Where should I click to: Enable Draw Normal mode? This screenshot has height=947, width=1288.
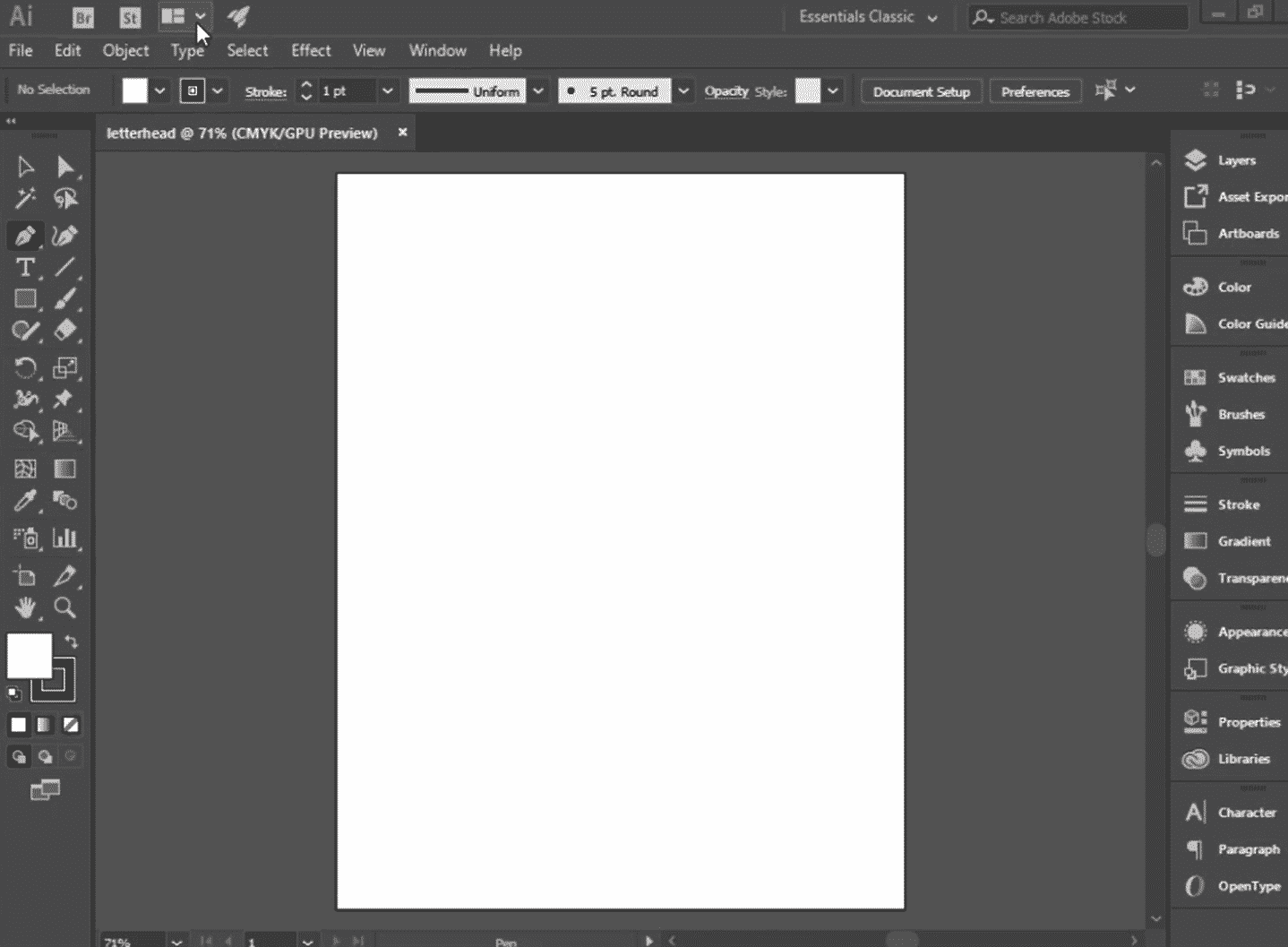pos(19,757)
